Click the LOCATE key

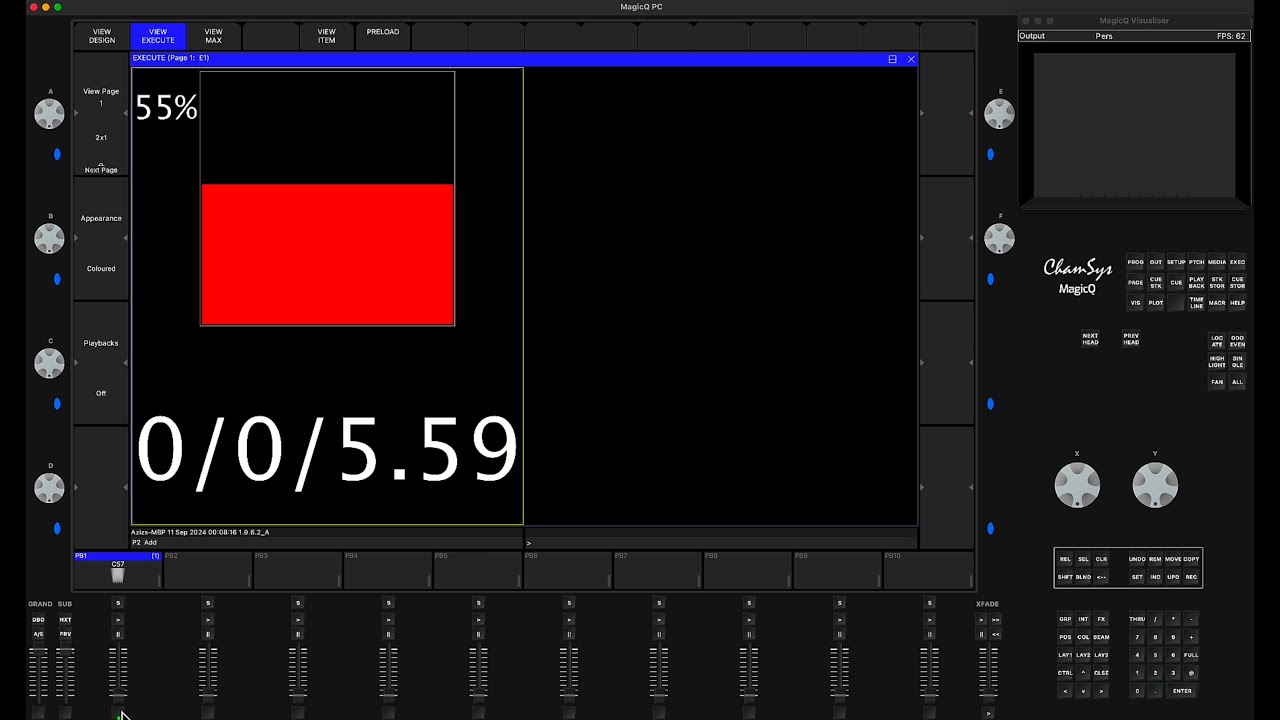pos(1217,341)
